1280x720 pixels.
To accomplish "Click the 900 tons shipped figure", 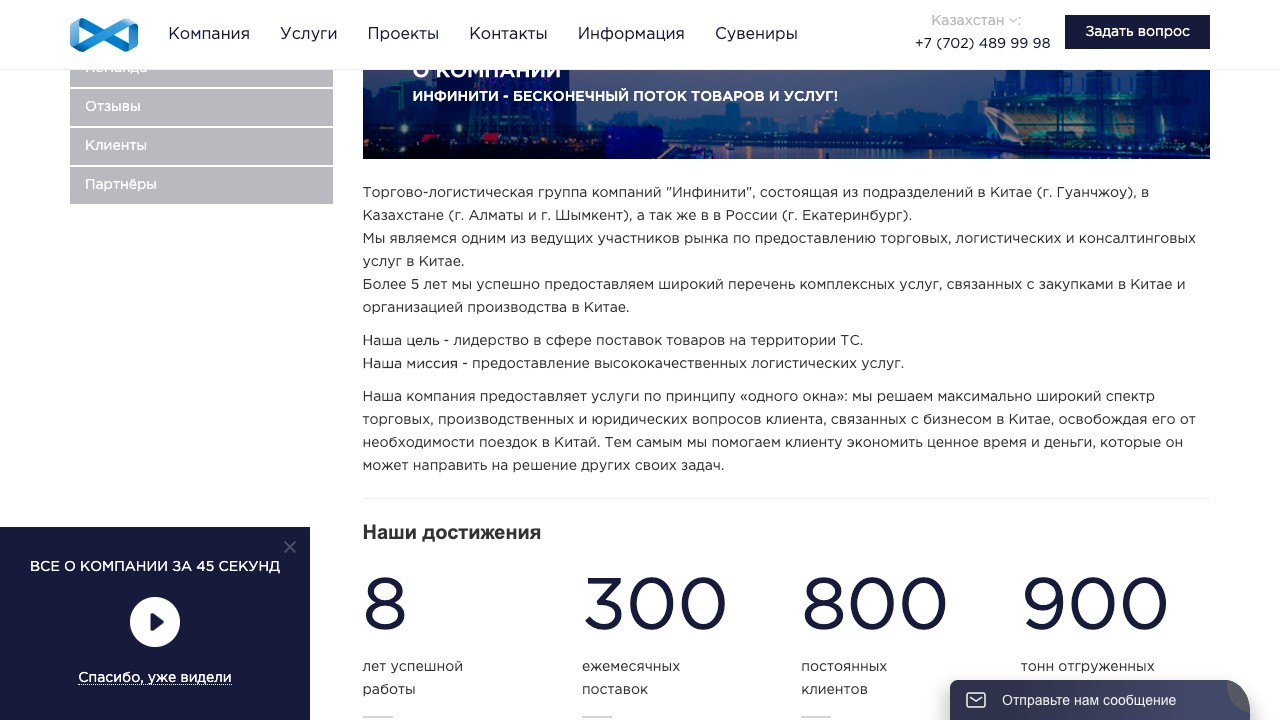I will (x=1094, y=606).
